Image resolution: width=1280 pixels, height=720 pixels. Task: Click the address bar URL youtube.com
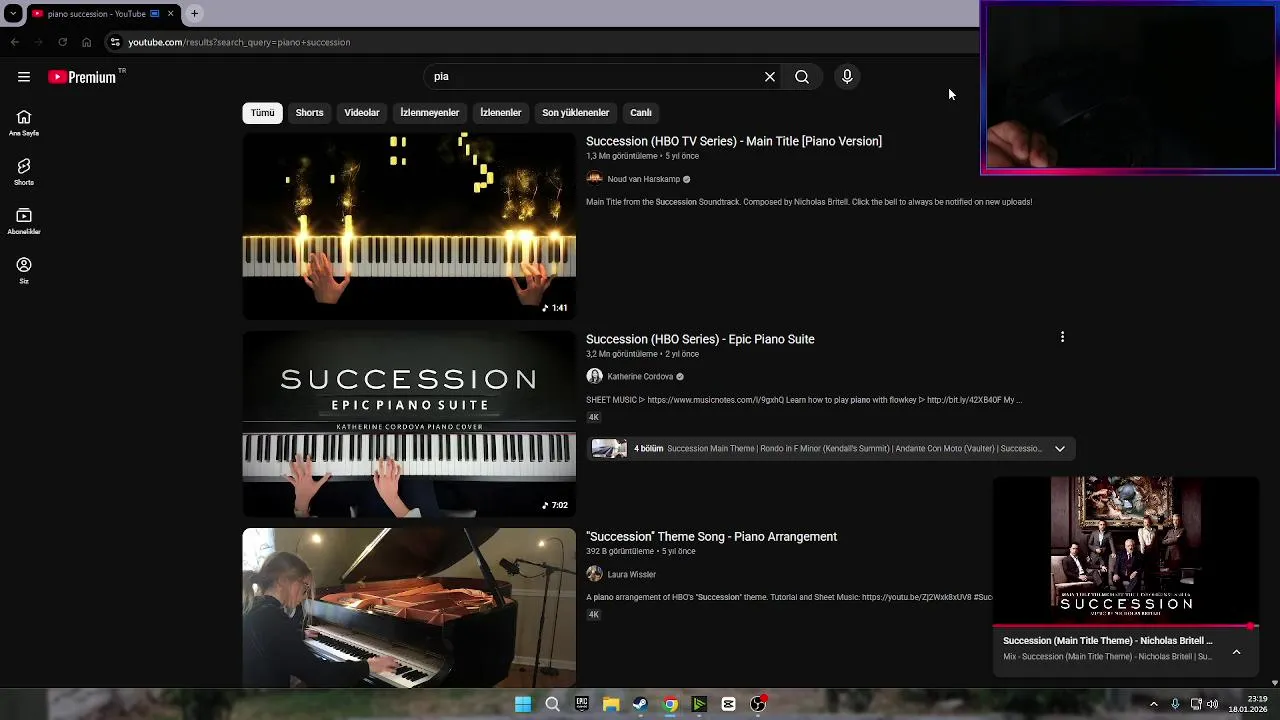239,42
